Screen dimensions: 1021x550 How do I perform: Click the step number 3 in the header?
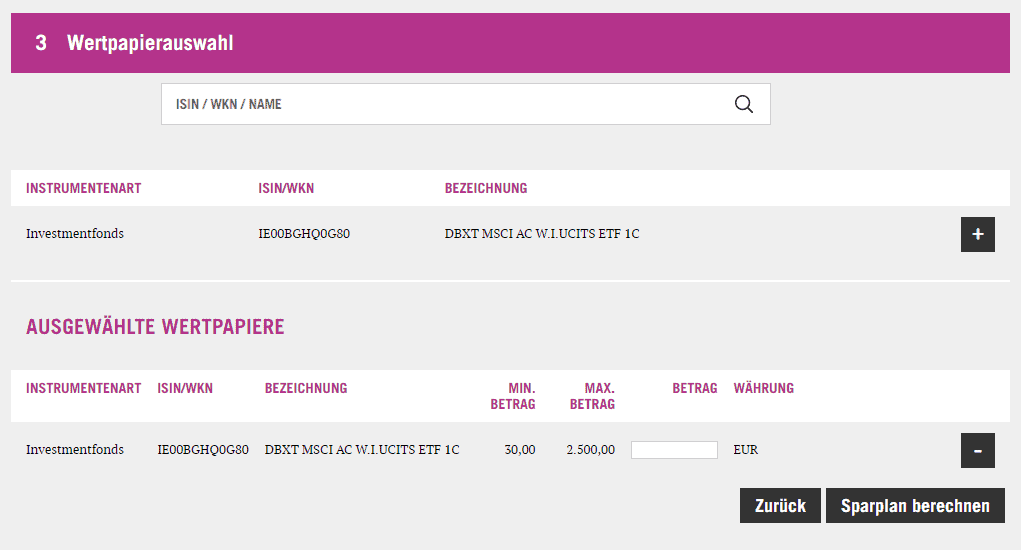point(41,43)
